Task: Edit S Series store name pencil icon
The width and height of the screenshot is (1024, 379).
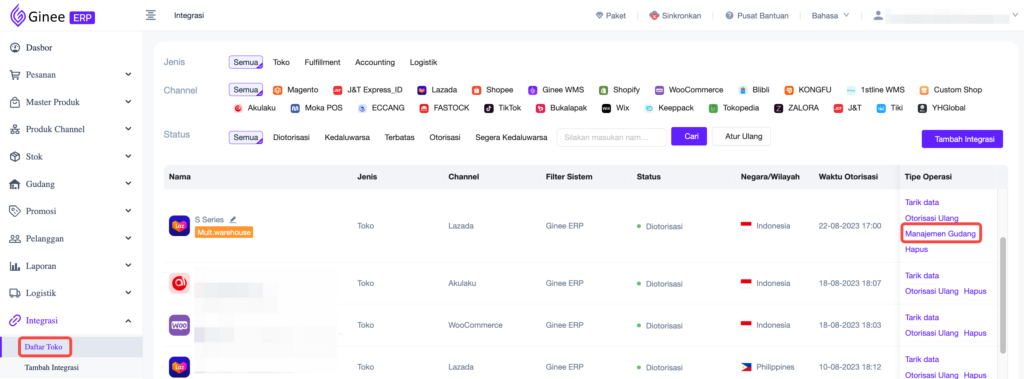Action: click(233, 220)
